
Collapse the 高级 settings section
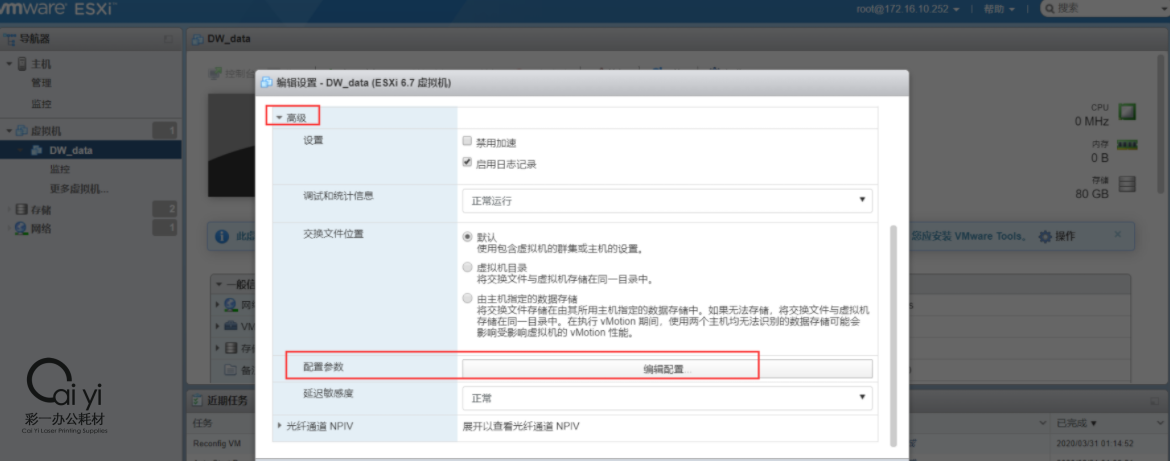pos(281,118)
